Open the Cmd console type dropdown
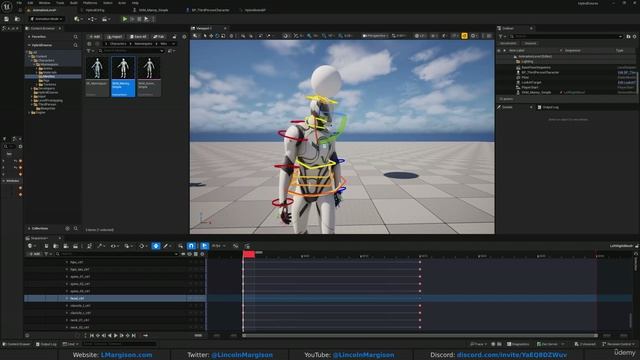 click(x=70, y=344)
